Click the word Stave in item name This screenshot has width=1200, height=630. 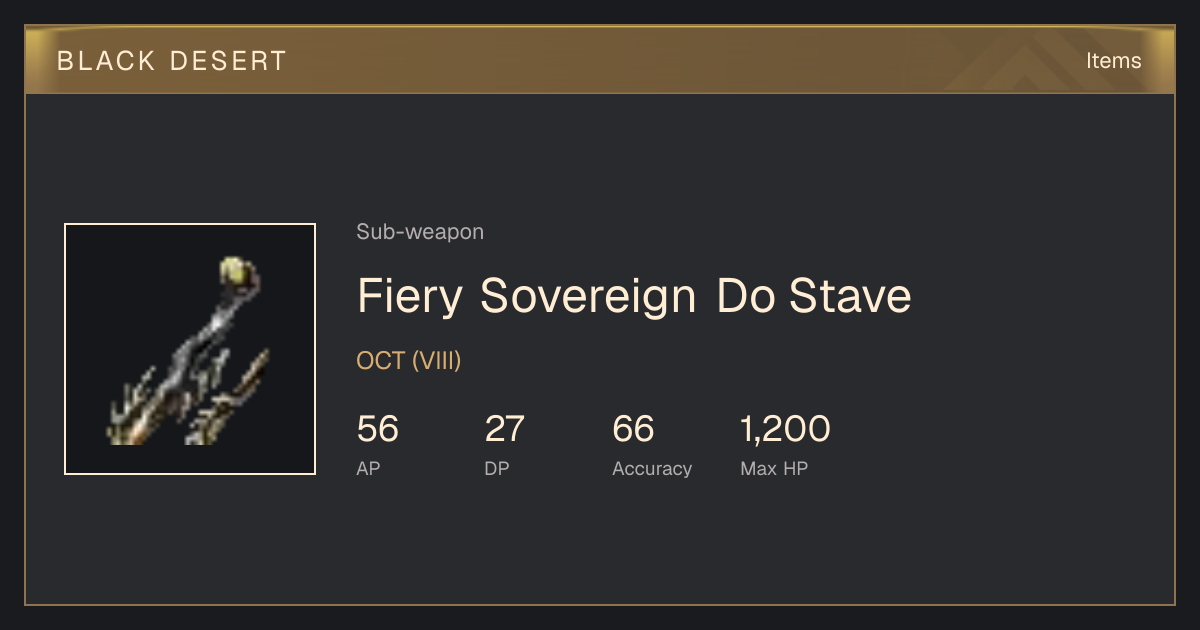[x=850, y=296]
